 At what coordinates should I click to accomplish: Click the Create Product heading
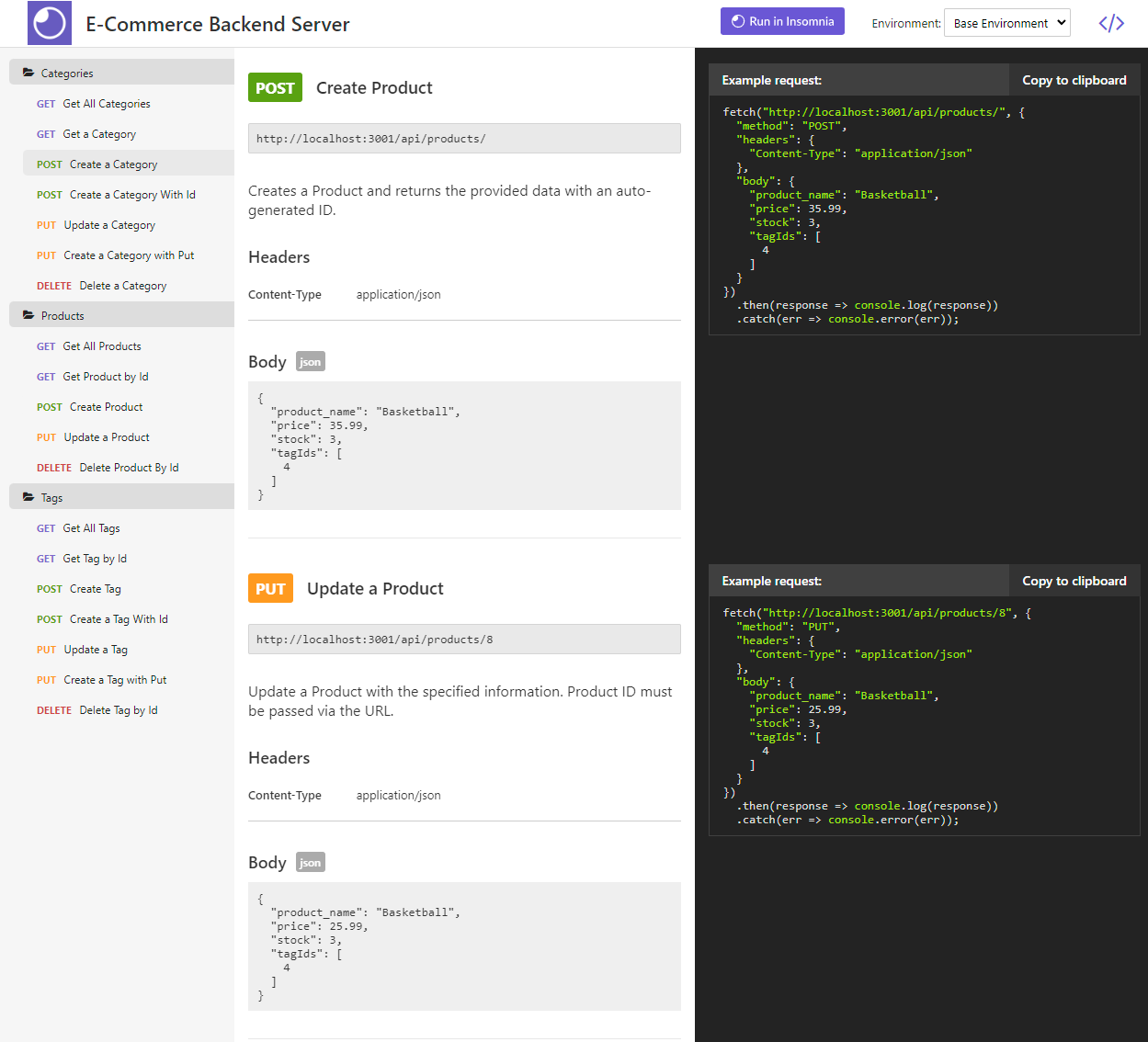coord(374,87)
